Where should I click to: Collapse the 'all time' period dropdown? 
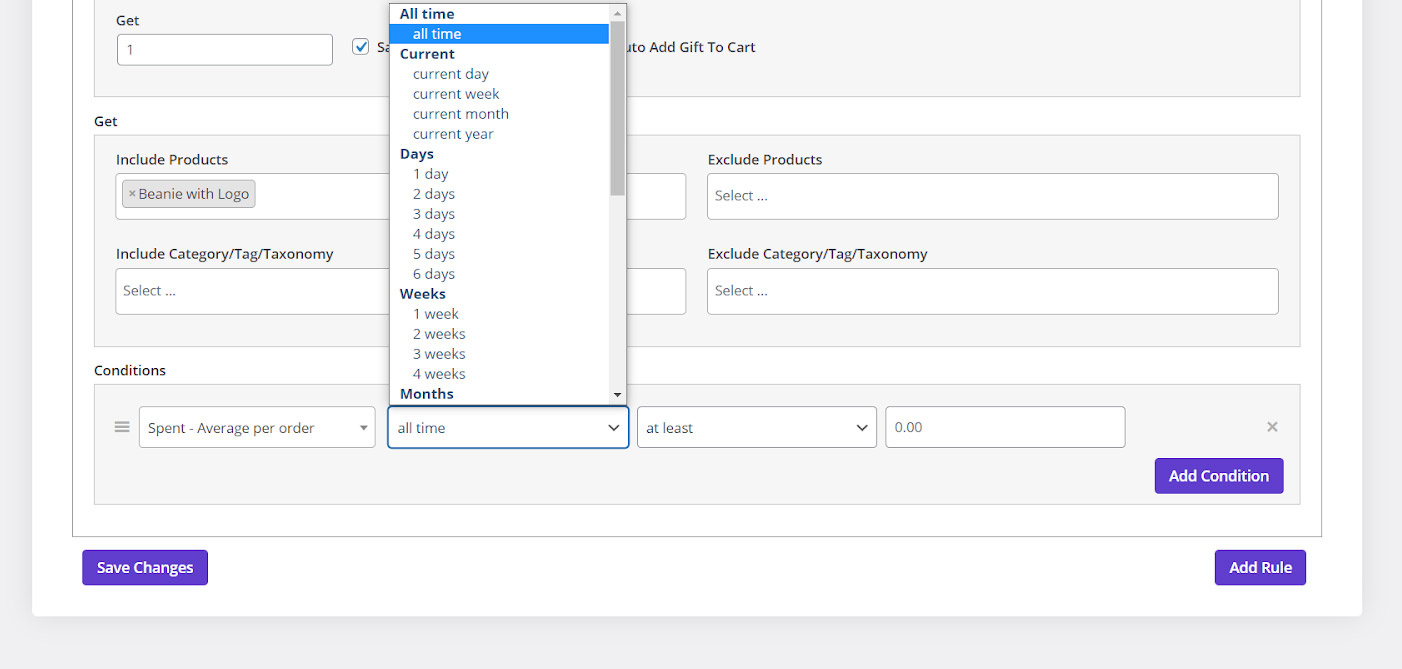pos(508,427)
